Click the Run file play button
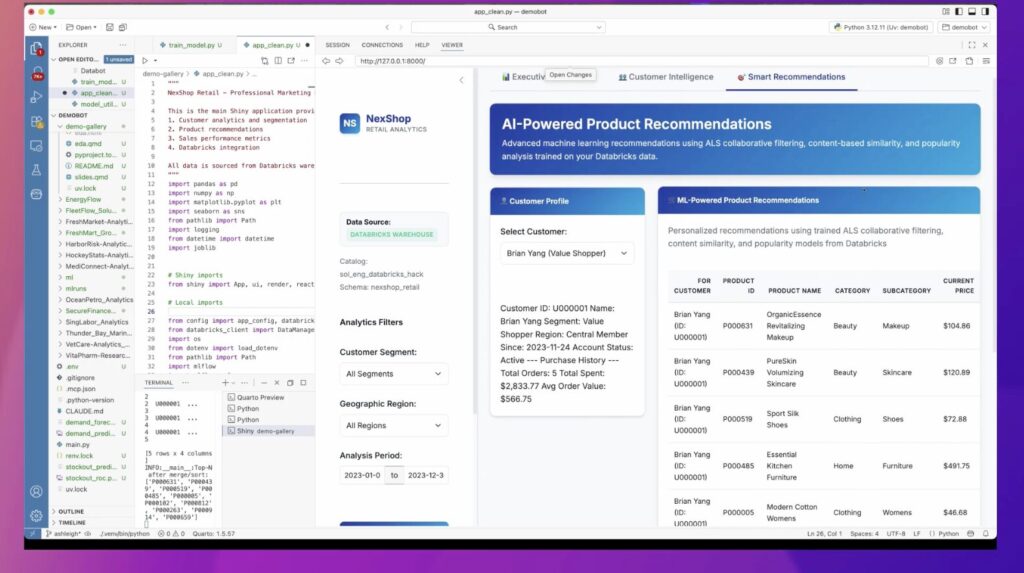The height and width of the screenshot is (573, 1024). 145,61
